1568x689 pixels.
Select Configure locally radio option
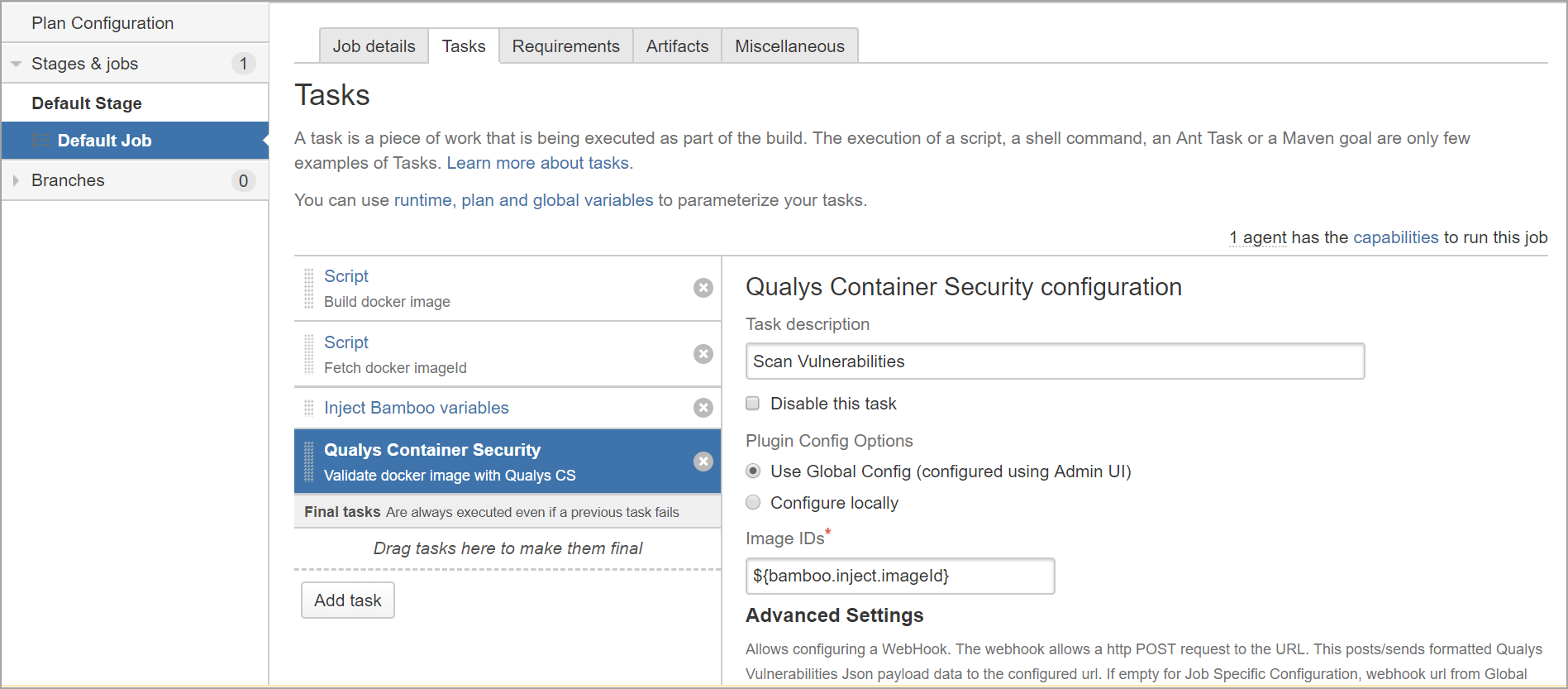pos(753,502)
